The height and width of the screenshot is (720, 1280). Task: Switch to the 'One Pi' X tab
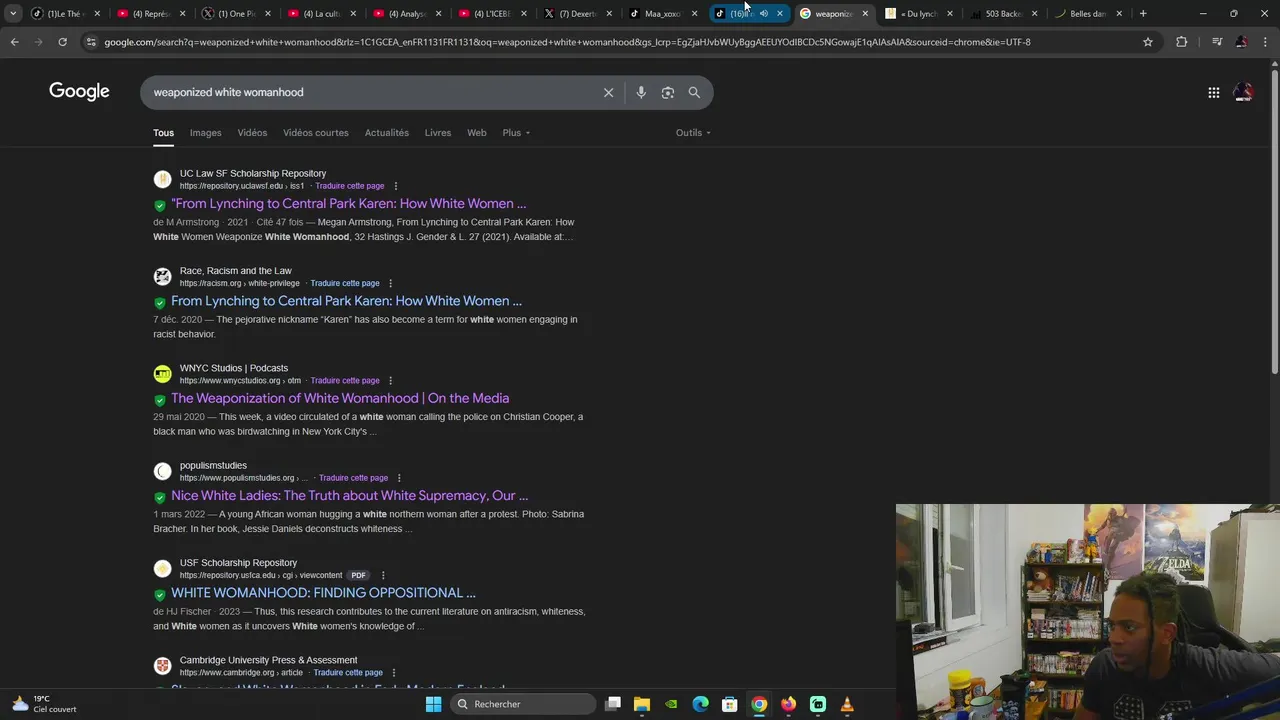point(236,14)
